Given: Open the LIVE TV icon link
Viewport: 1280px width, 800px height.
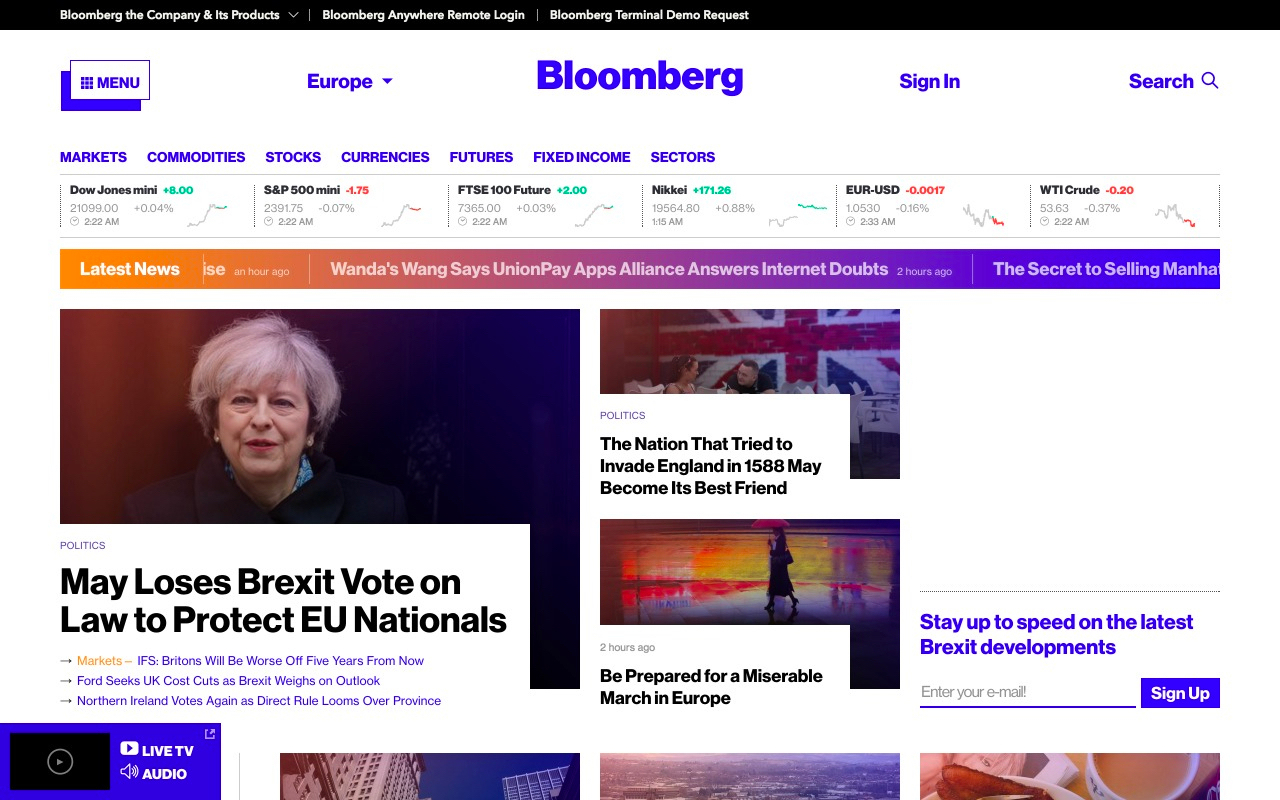Looking at the screenshot, I should pos(157,749).
